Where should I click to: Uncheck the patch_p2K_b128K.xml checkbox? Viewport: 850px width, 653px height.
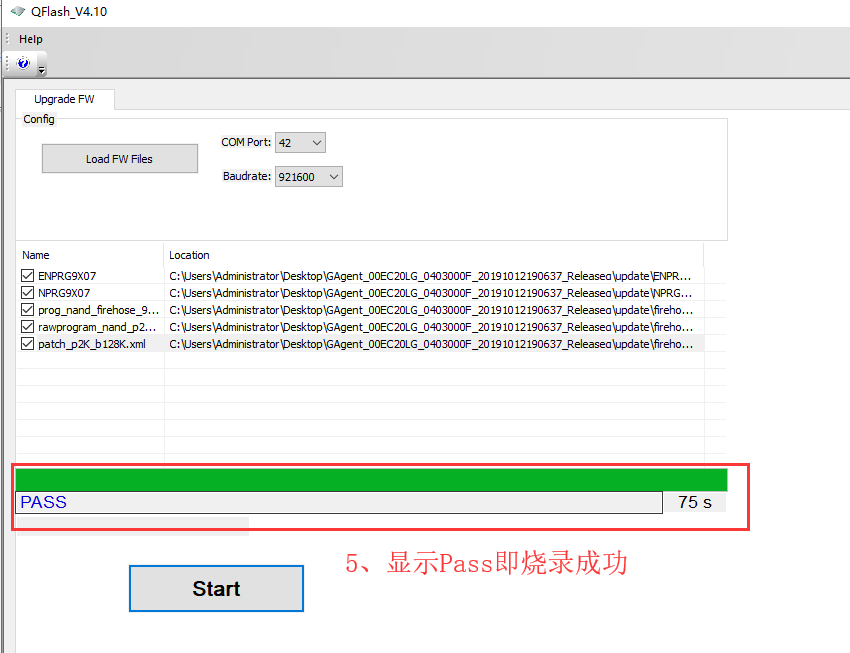point(28,344)
